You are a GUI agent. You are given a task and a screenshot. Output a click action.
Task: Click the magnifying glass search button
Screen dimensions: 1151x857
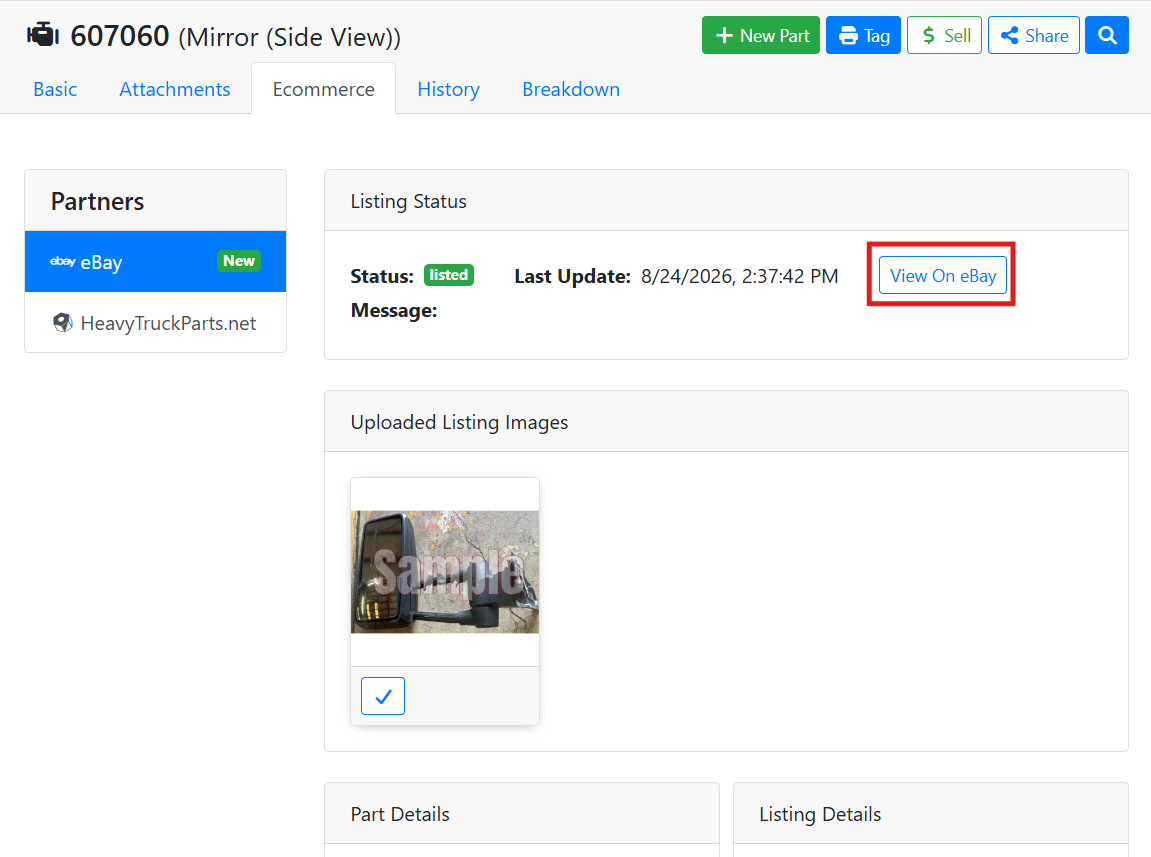1107,35
